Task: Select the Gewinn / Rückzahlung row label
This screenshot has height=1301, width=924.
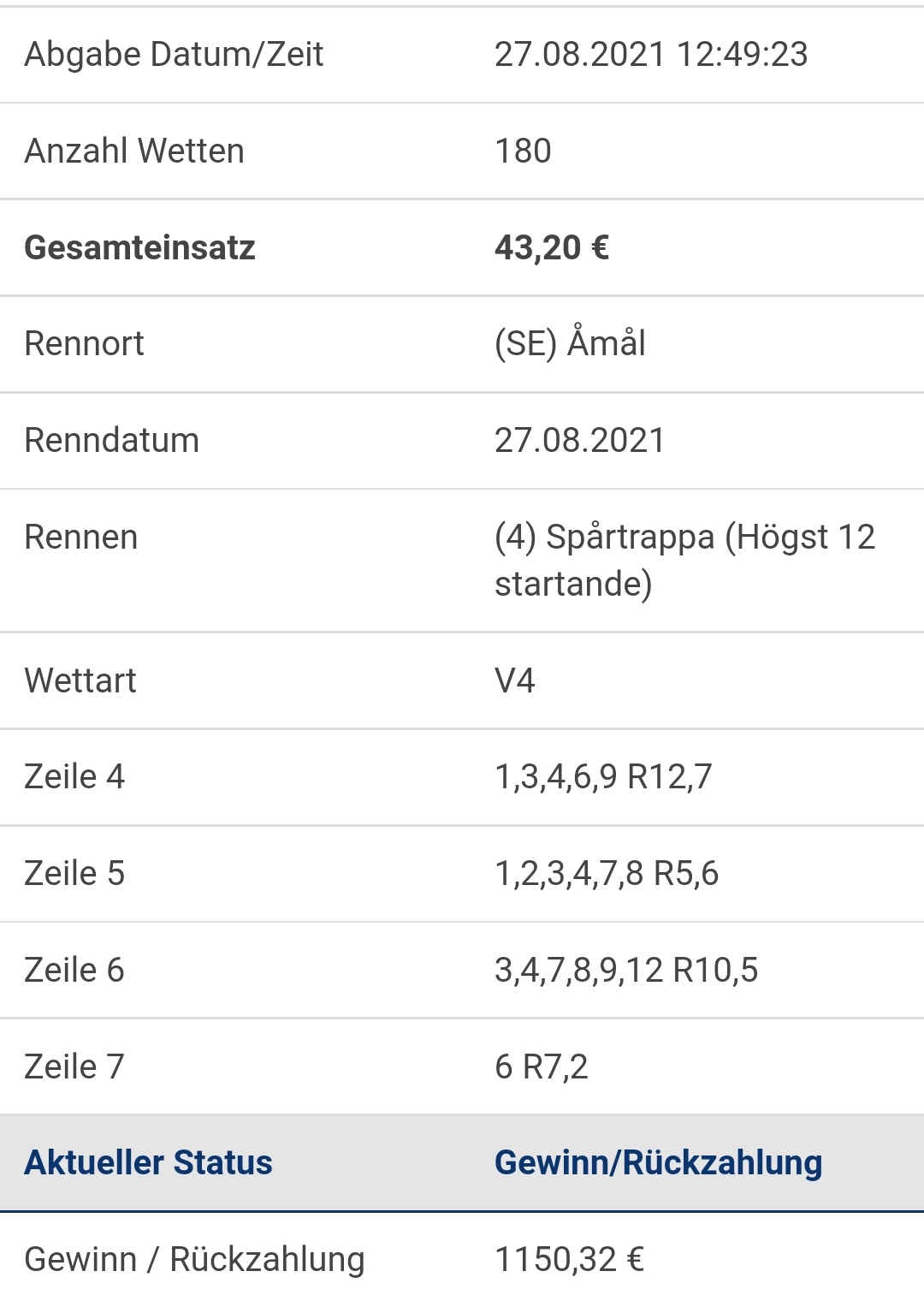Action: point(194,1260)
